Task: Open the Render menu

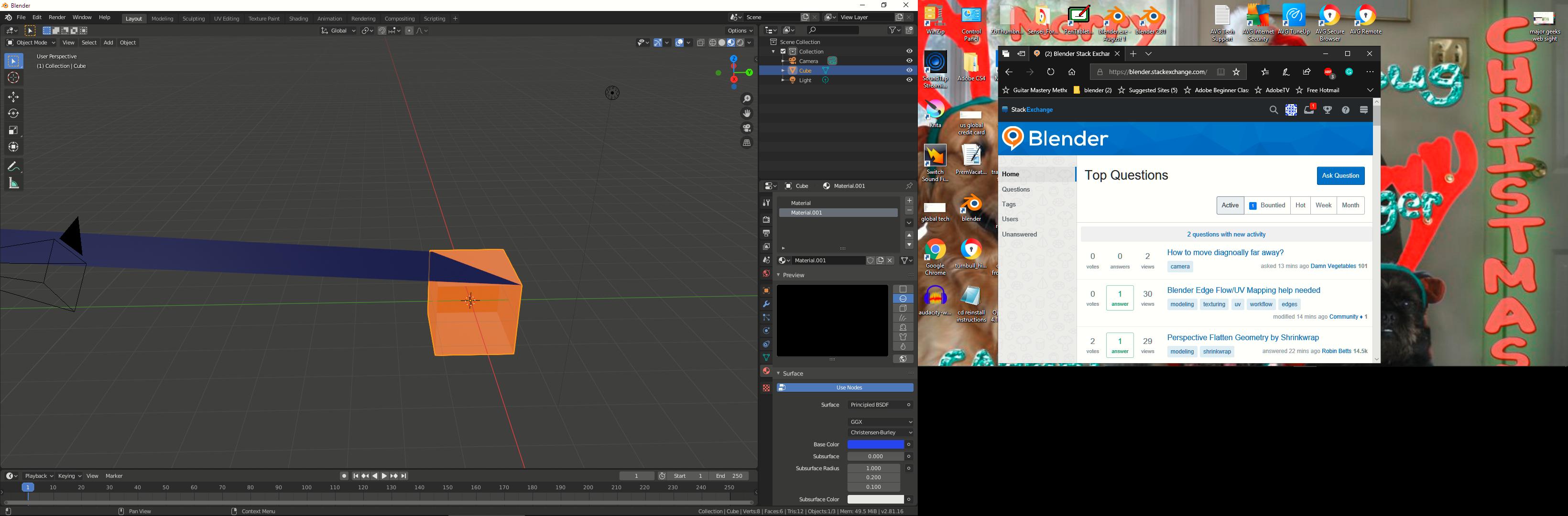Action: [x=56, y=18]
